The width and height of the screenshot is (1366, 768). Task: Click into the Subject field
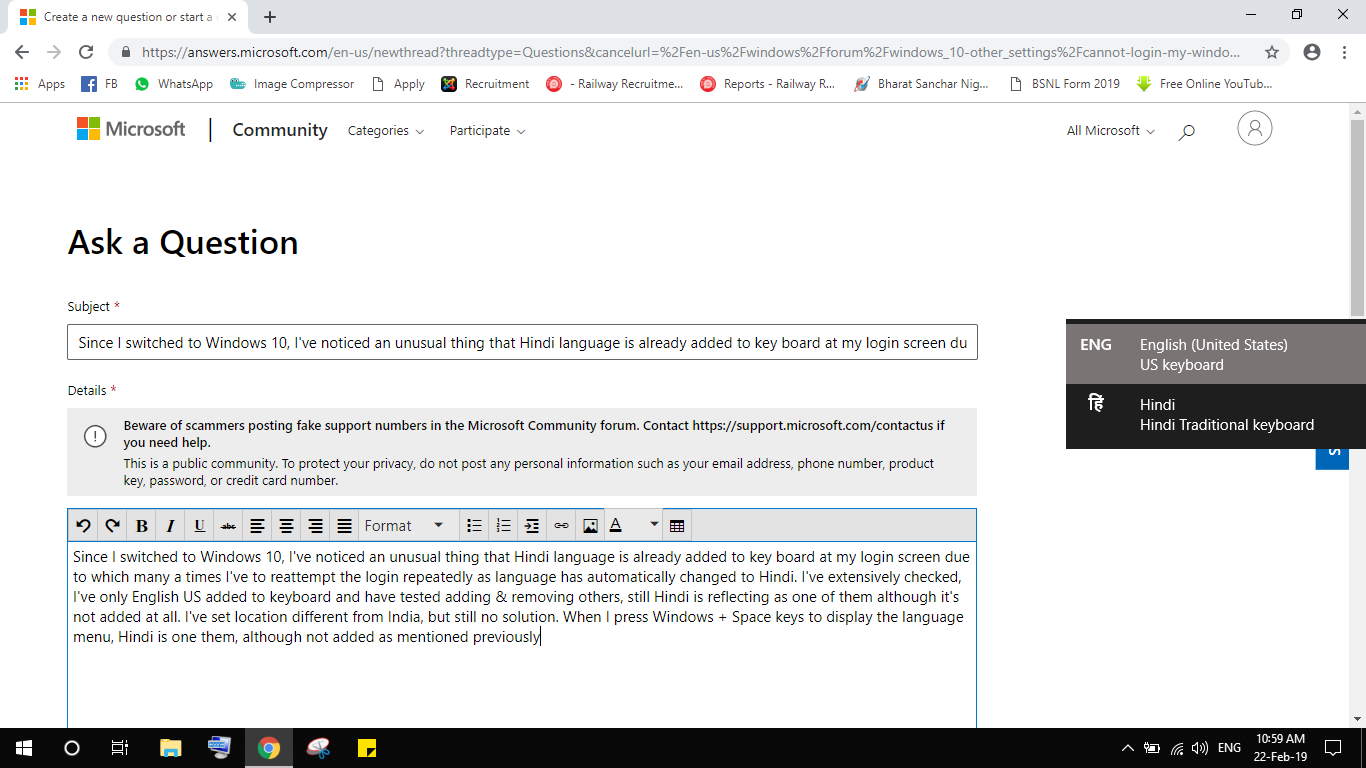click(x=522, y=342)
